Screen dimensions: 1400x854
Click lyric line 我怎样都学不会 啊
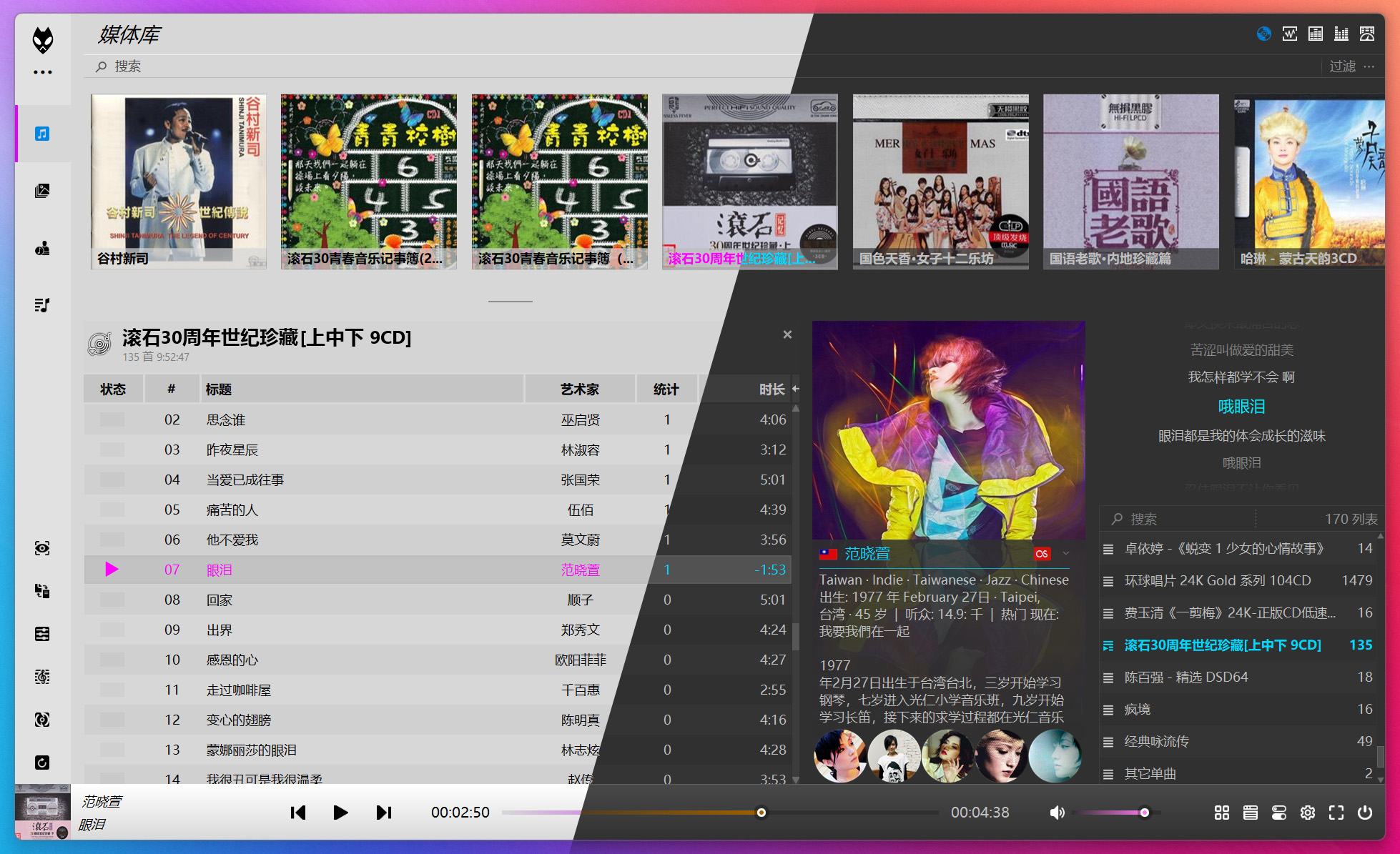pyautogui.click(x=1241, y=377)
